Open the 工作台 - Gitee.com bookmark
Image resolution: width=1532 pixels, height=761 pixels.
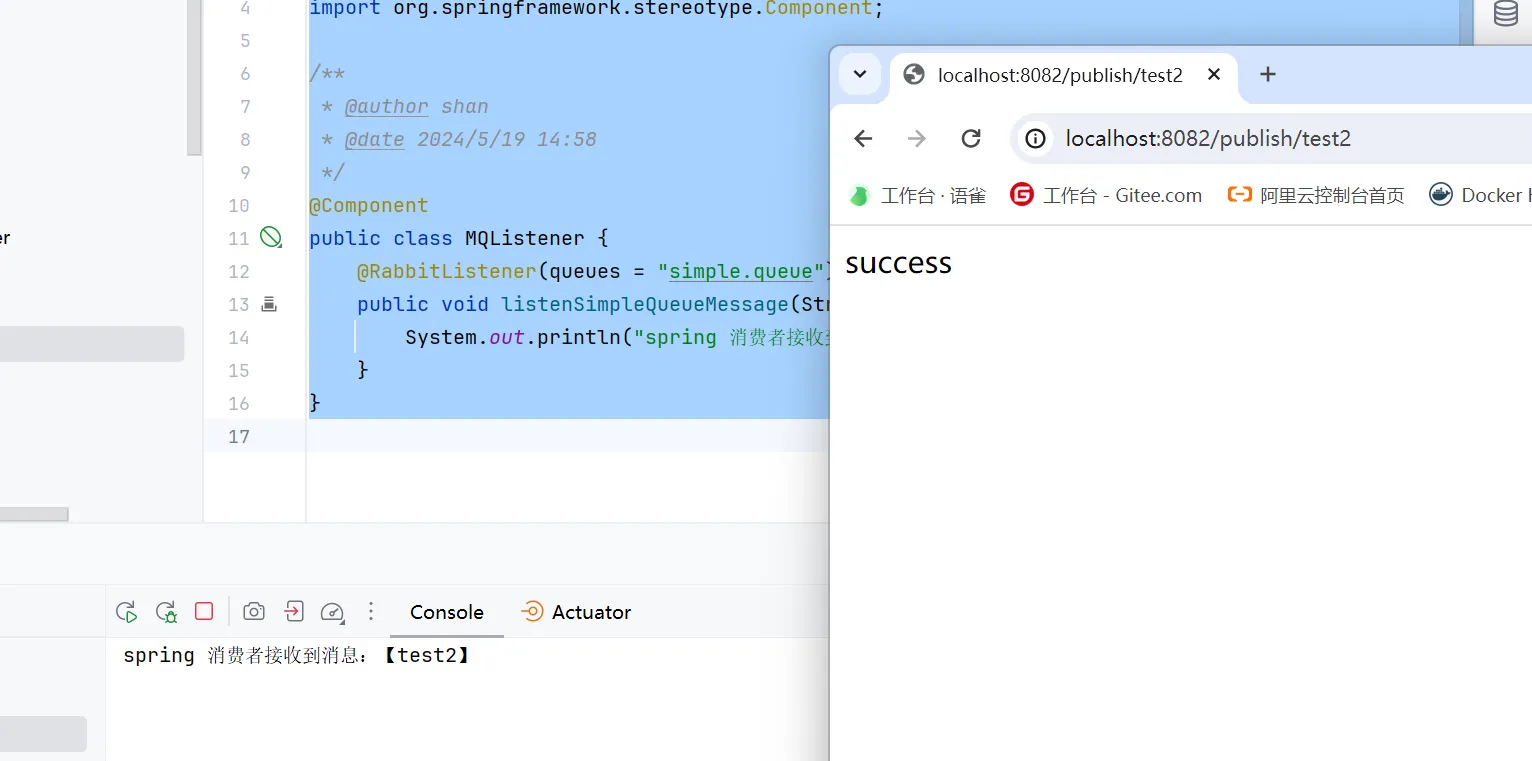(x=1106, y=195)
